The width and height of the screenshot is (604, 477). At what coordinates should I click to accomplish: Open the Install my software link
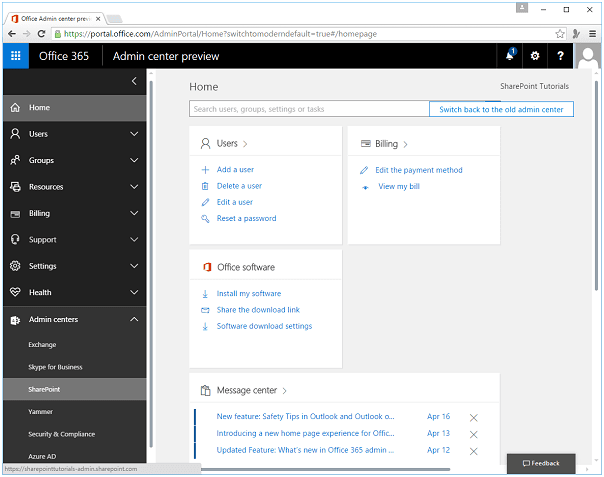(248, 294)
